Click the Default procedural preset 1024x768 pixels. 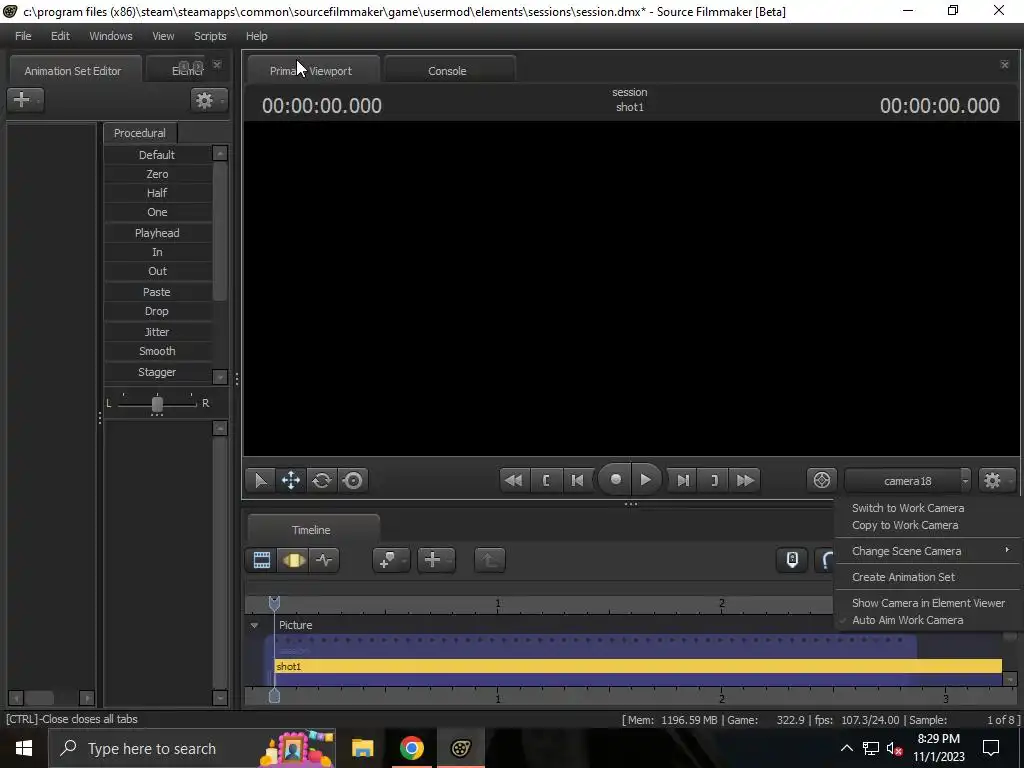(157, 155)
